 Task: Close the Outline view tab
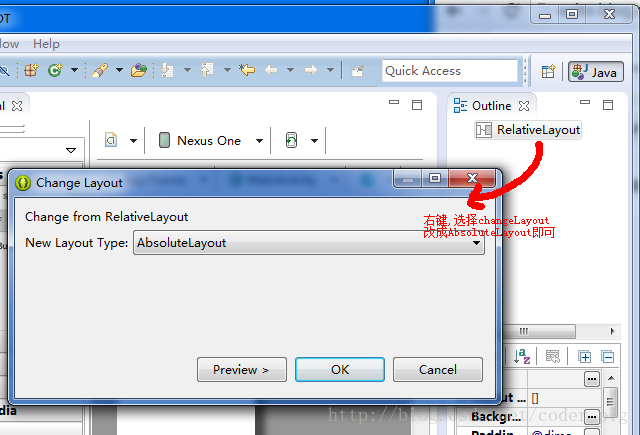tap(524, 106)
